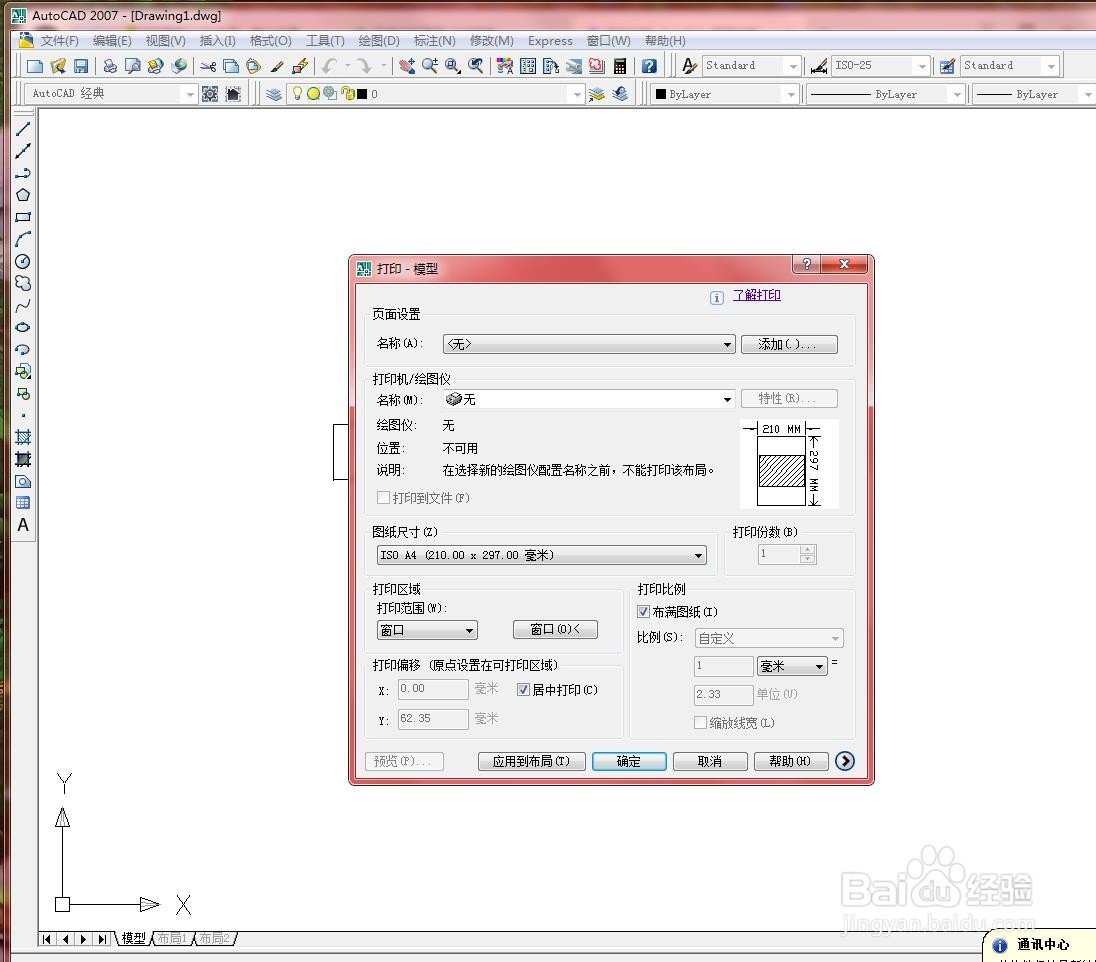Select the Arc tool
Screen dimensions: 1096x962
(x=23, y=239)
